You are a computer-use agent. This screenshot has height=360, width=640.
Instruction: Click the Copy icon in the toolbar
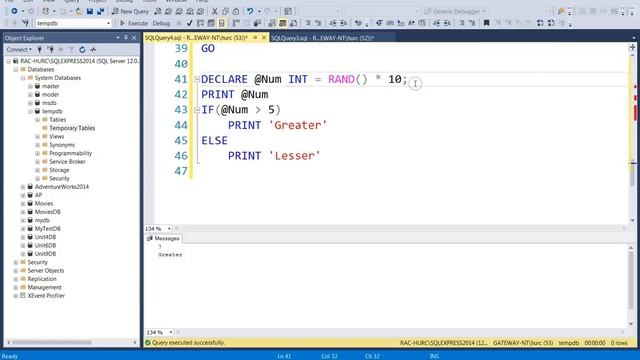click(225, 11)
